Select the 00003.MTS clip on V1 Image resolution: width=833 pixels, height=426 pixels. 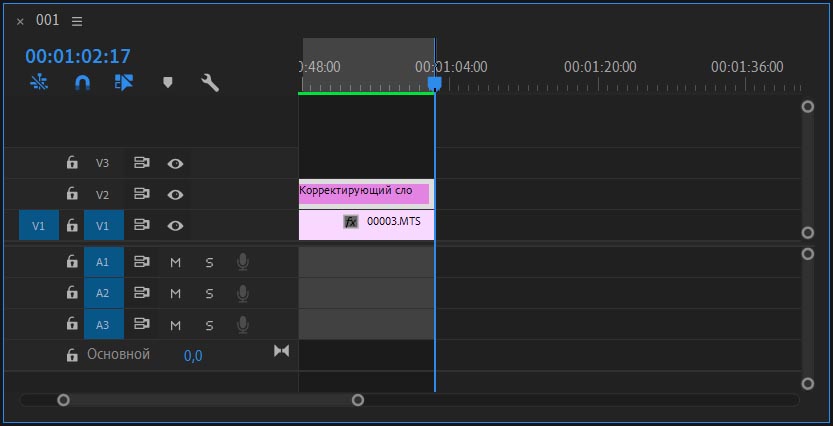tap(367, 225)
